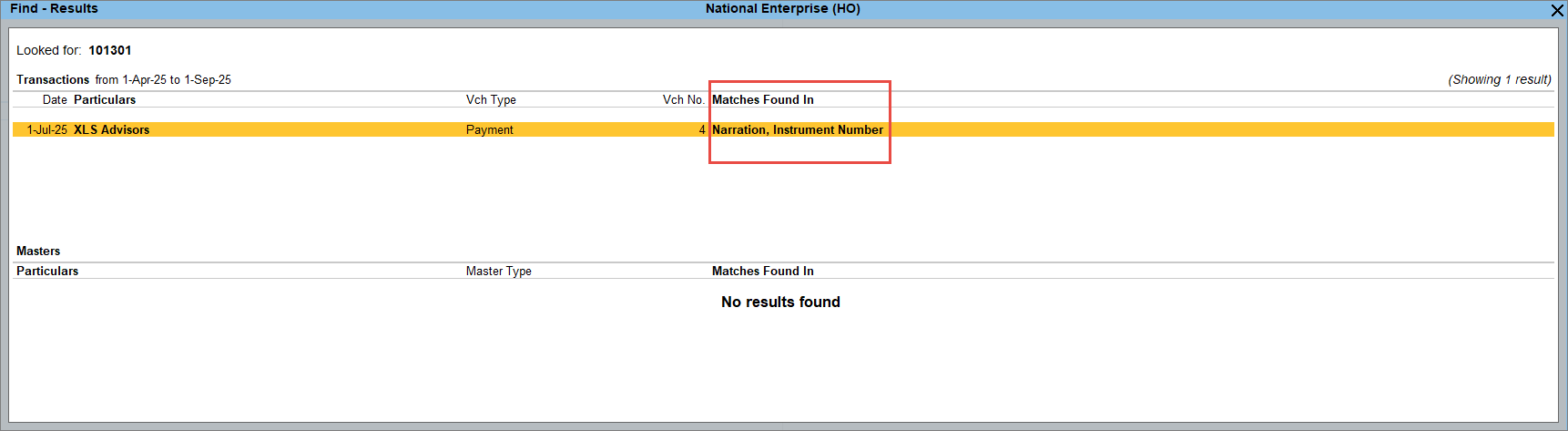Click Transactions Matches Found In header
The width and height of the screenshot is (1568, 431).
coord(762,100)
